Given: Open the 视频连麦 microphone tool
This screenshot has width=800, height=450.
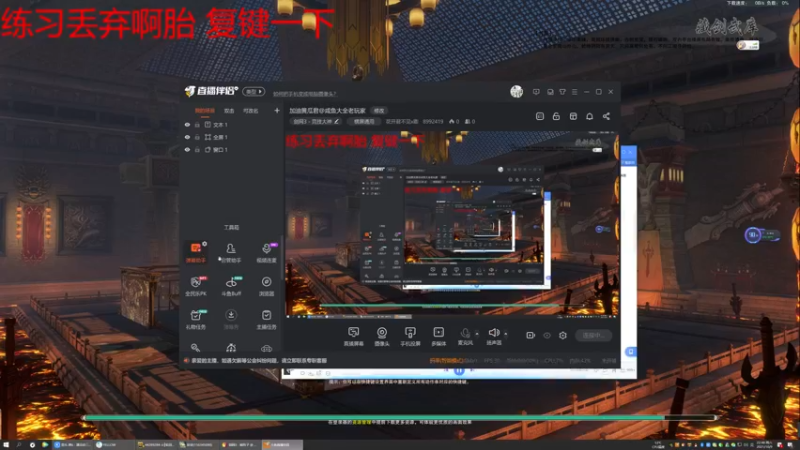Looking at the screenshot, I should coord(266,253).
